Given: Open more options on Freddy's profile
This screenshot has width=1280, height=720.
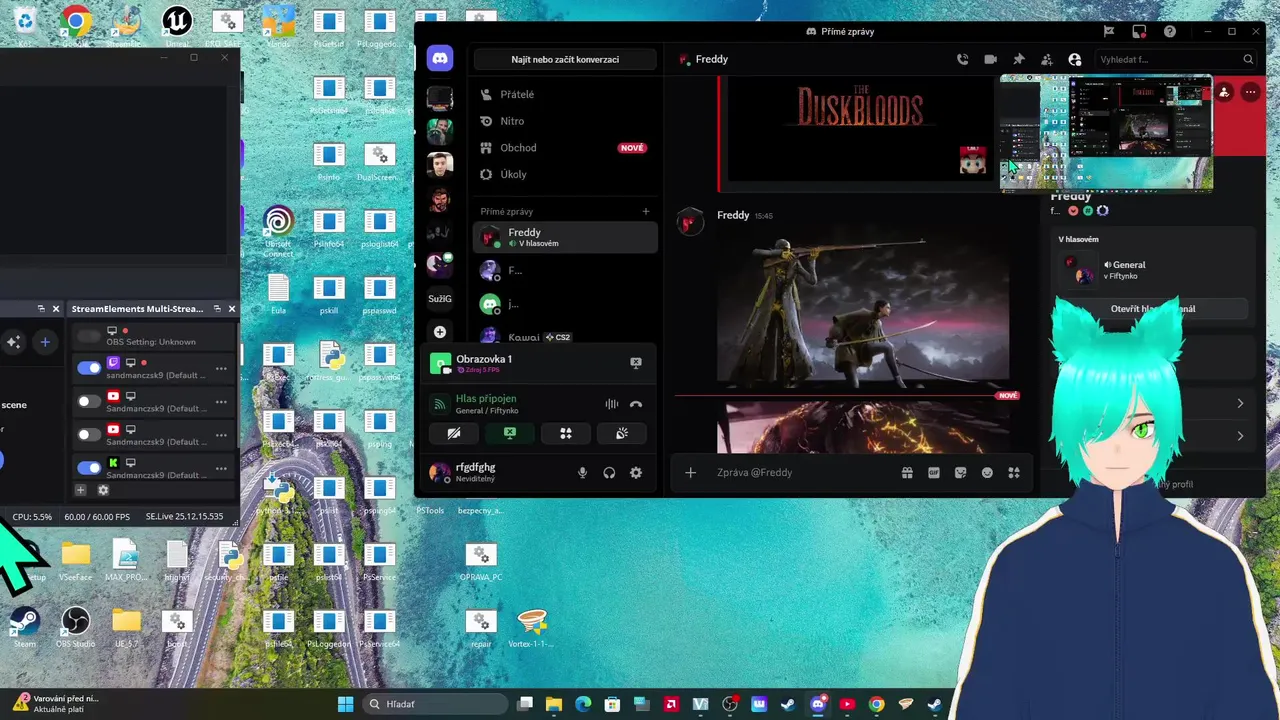Looking at the screenshot, I should tap(1250, 92).
